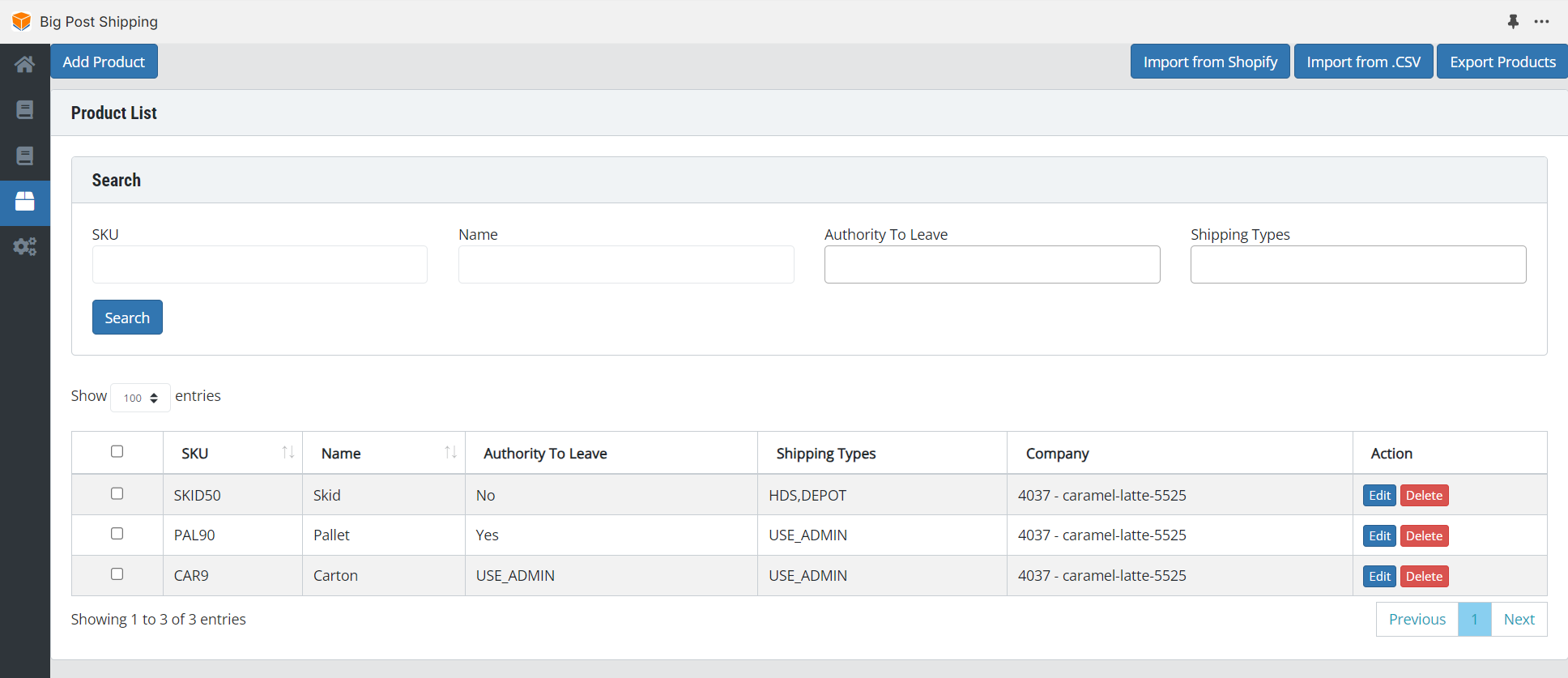
Task: Click into the SKU search field
Action: click(259, 265)
